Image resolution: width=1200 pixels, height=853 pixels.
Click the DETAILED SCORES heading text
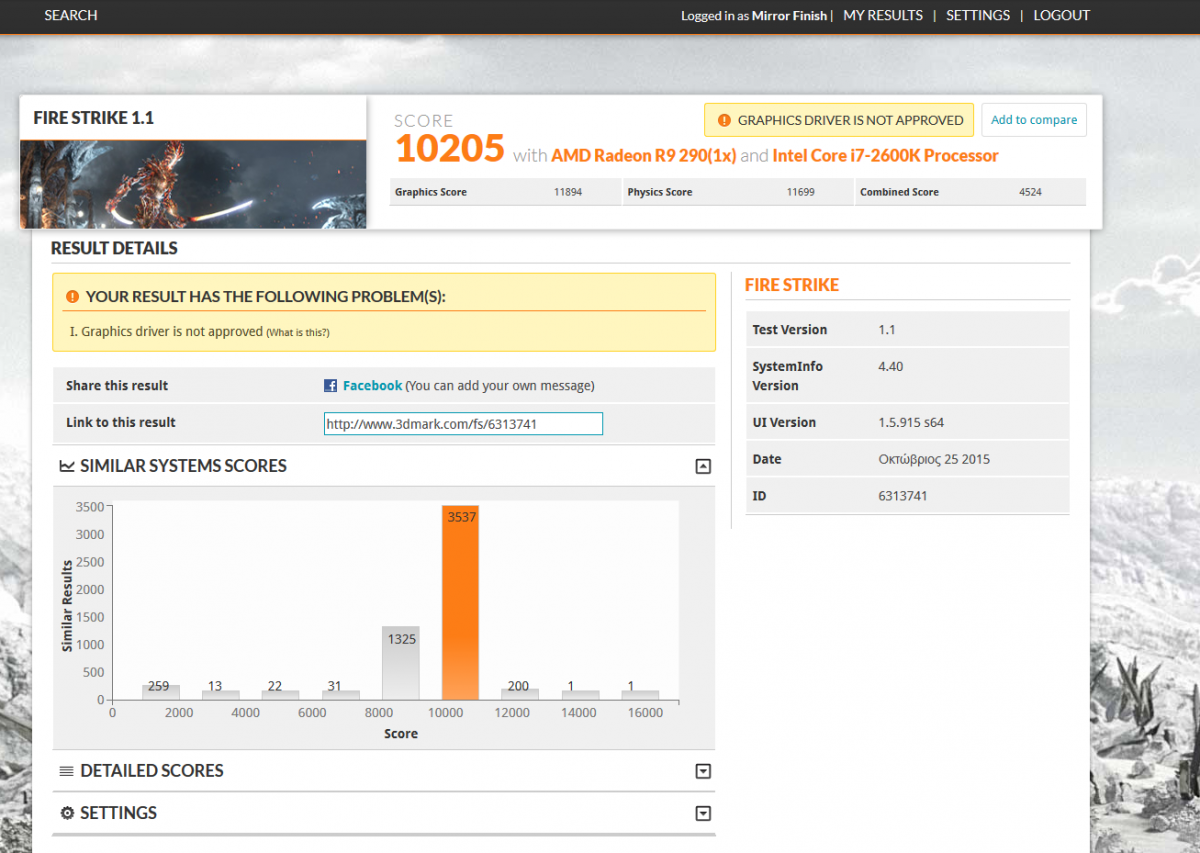152,771
